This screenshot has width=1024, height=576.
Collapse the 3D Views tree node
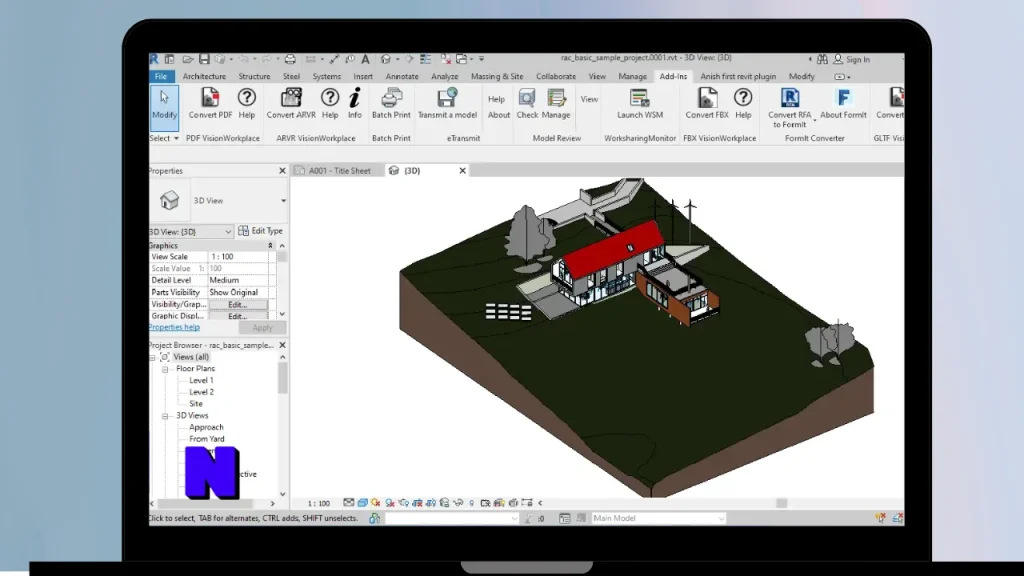click(165, 416)
